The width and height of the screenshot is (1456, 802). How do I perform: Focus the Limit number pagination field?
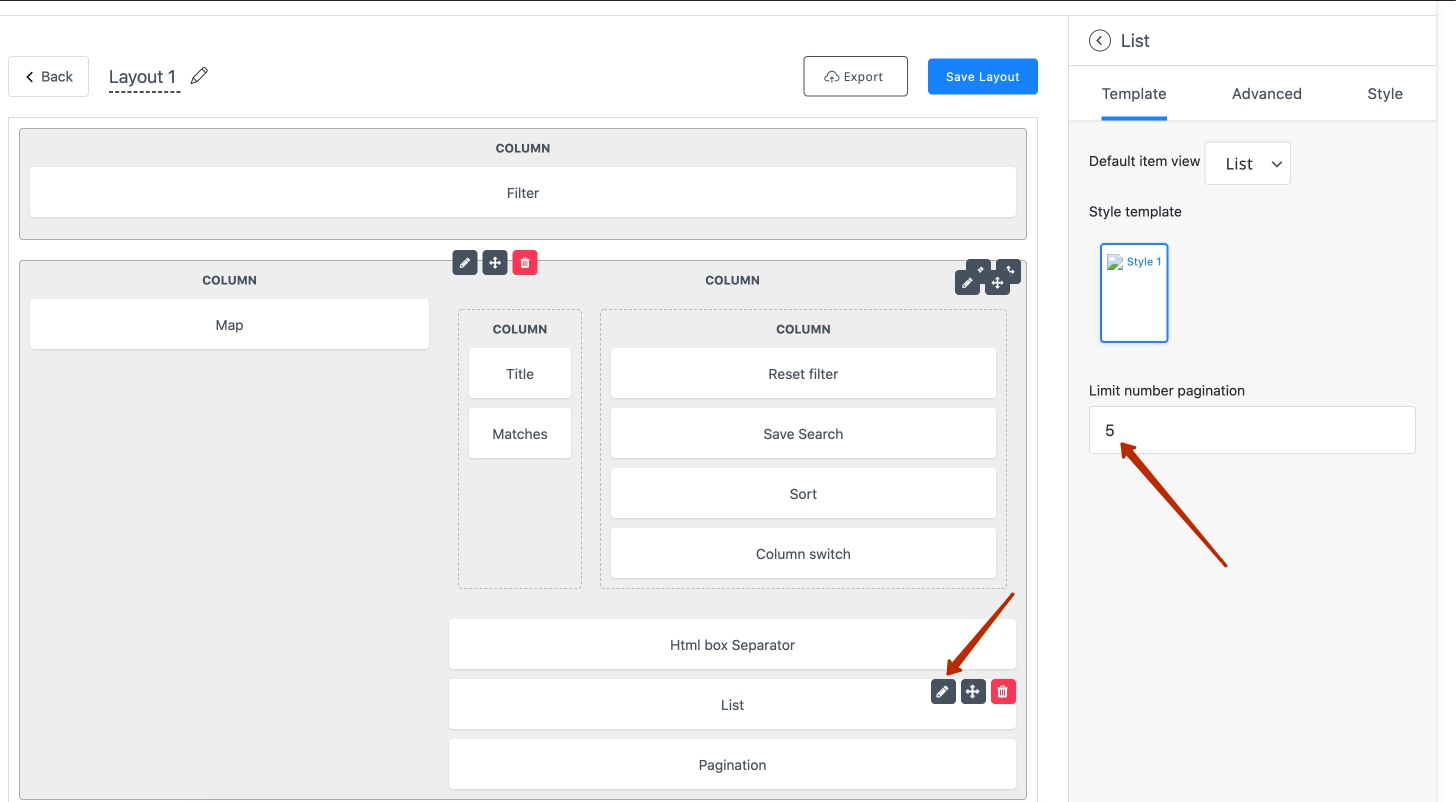(1251, 430)
